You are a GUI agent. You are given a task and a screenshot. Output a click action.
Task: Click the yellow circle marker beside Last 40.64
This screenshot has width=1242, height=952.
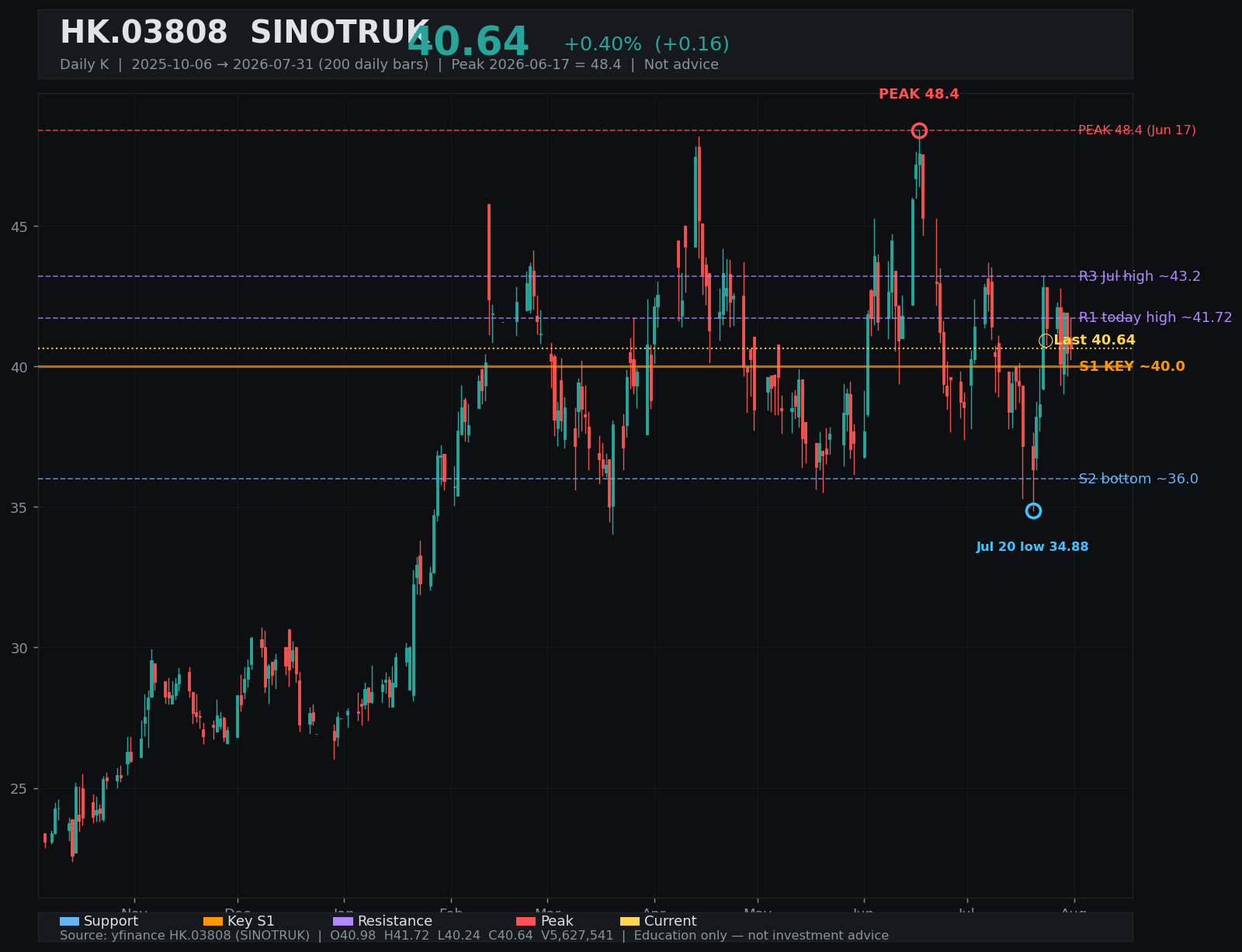pos(1046,341)
